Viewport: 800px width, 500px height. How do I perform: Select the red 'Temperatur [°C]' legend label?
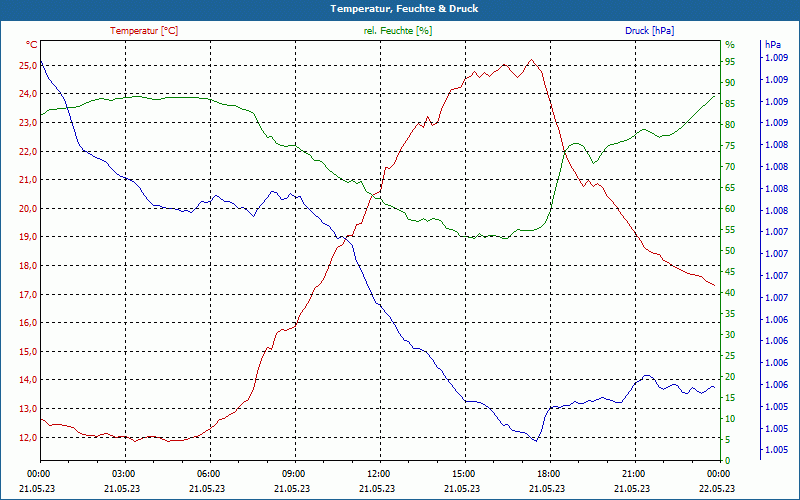pyautogui.click(x=144, y=31)
